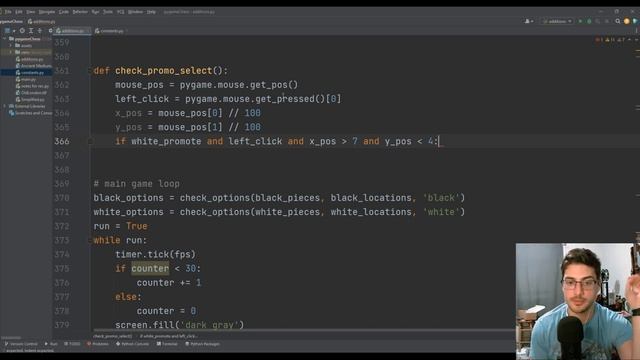Viewport: 640px width, 360px height.
Task: Click the pygameChess breadcrumb in navigation bar
Action: tap(11, 21)
